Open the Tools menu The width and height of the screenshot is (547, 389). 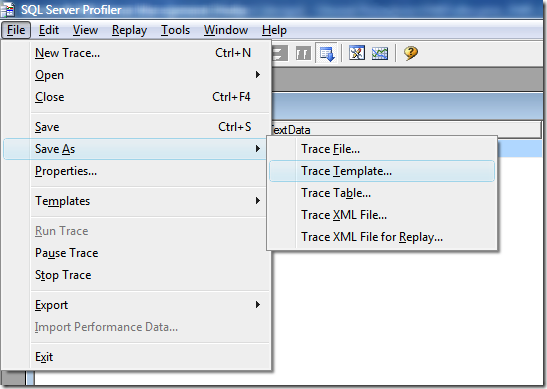pos(175,30)
